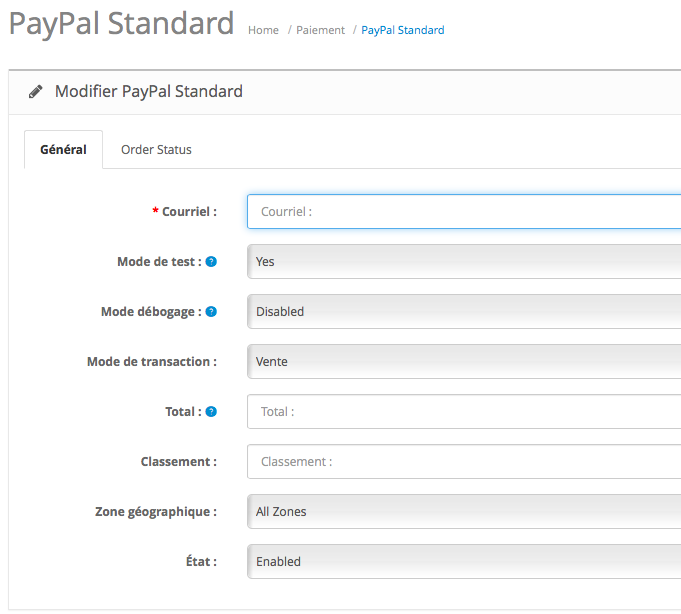Click the PayPal Standard breadcrumb link
The image size is (681, 614).
[x=403, y=30]
